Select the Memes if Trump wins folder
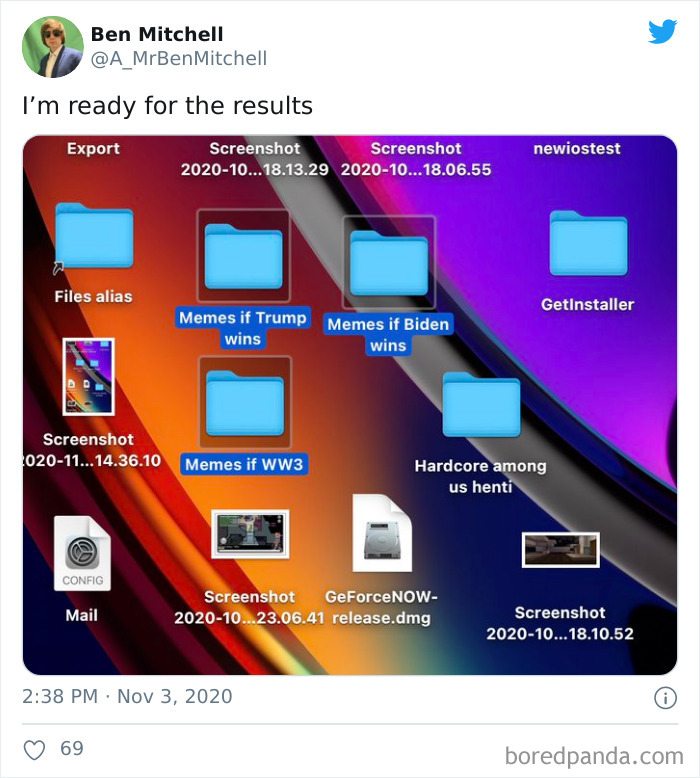700x778 pixels. (x=244, y=257)
